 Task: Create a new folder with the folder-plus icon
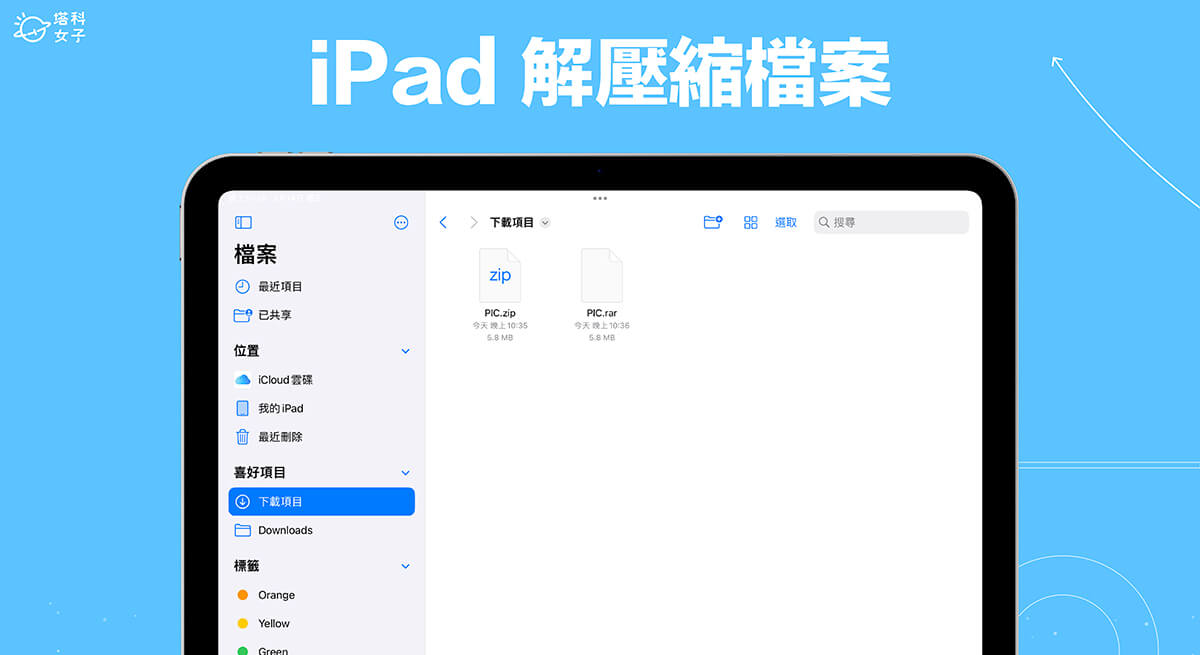[713, 223]
